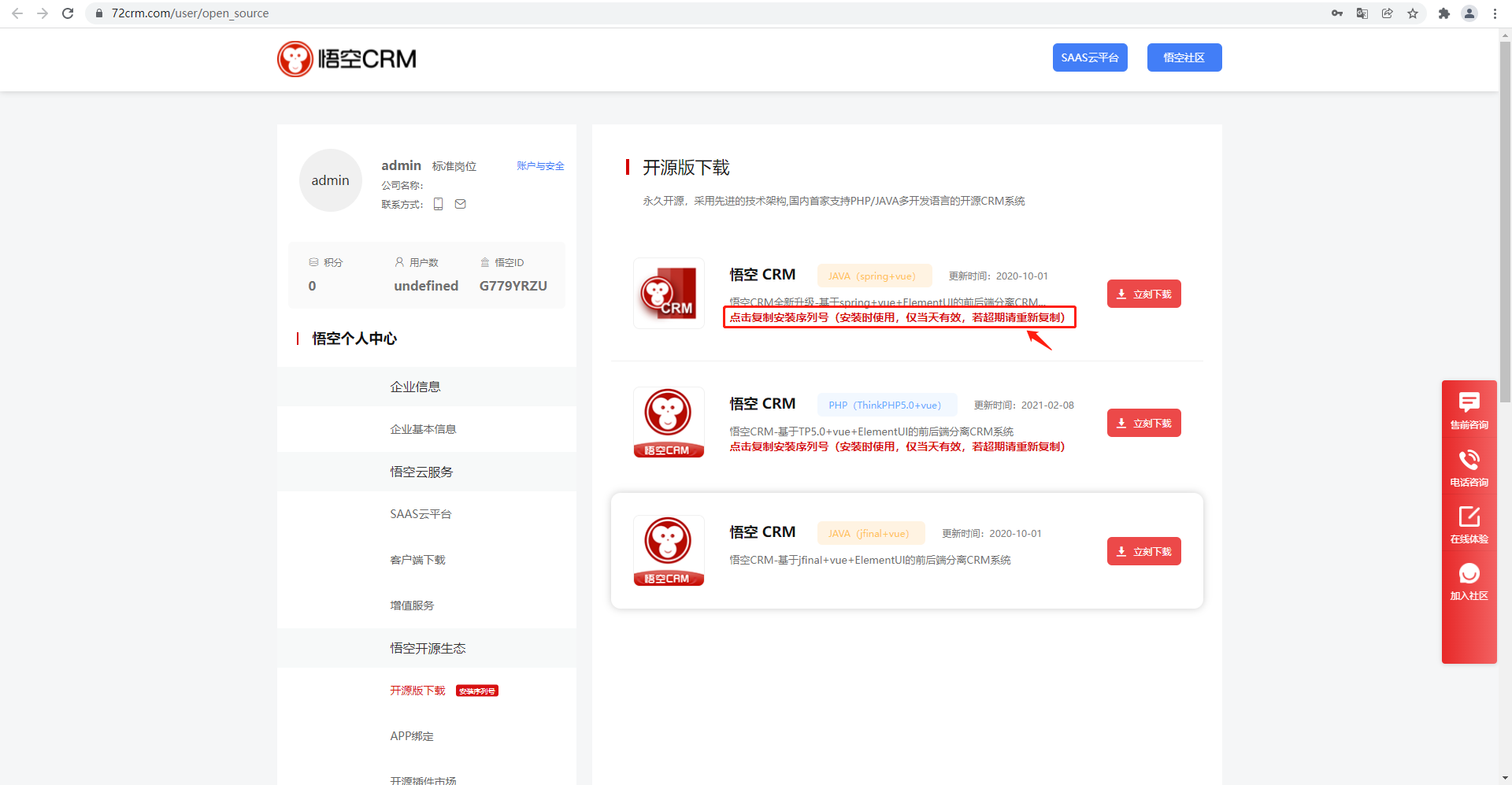Viewport: 1512px width, 785px height.
Task: Open the Chrome profile avatar
Action: click(1469, 13)
